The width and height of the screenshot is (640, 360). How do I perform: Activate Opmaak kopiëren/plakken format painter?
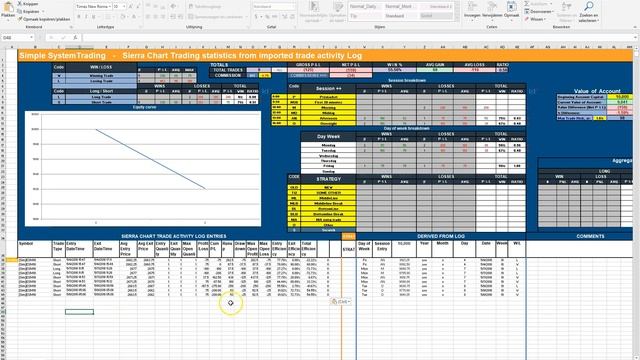(44, 19)
